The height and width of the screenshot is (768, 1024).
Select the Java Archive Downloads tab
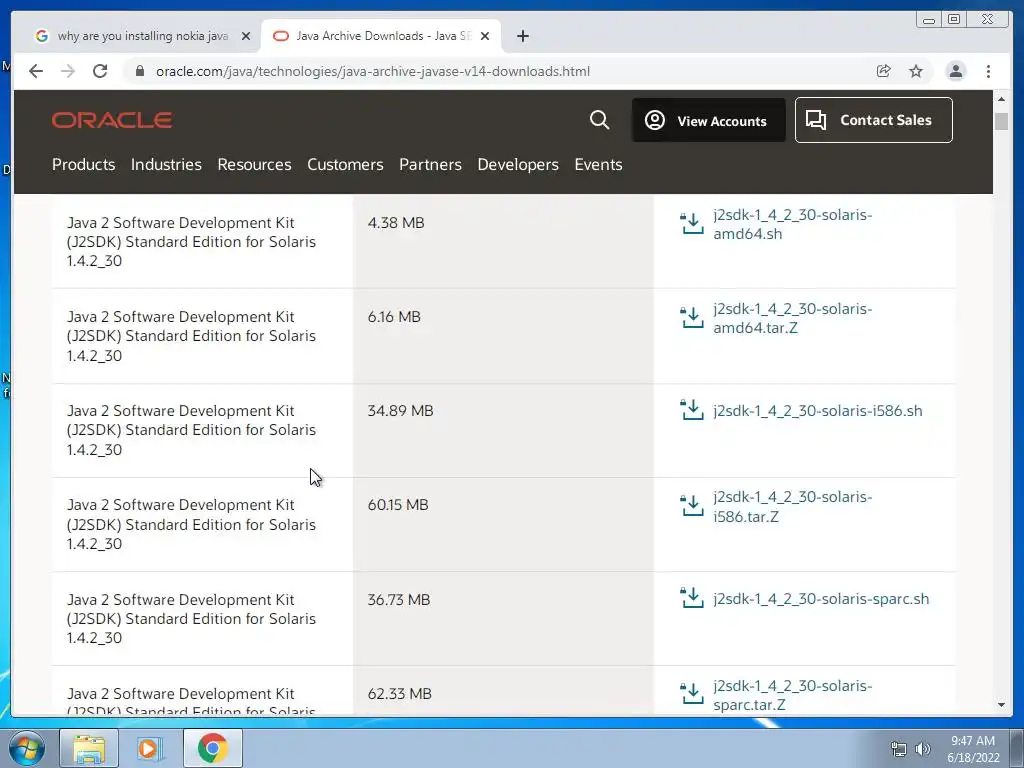(381, 36)
